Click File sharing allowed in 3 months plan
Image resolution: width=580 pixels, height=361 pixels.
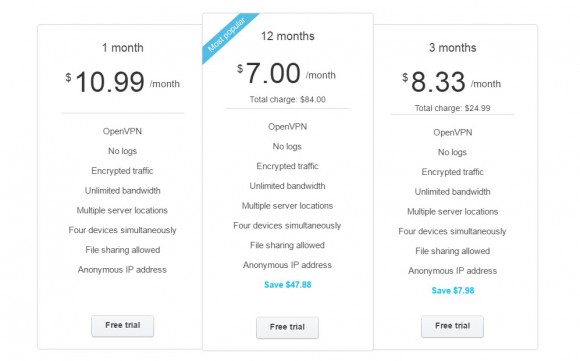click(452, 251)
